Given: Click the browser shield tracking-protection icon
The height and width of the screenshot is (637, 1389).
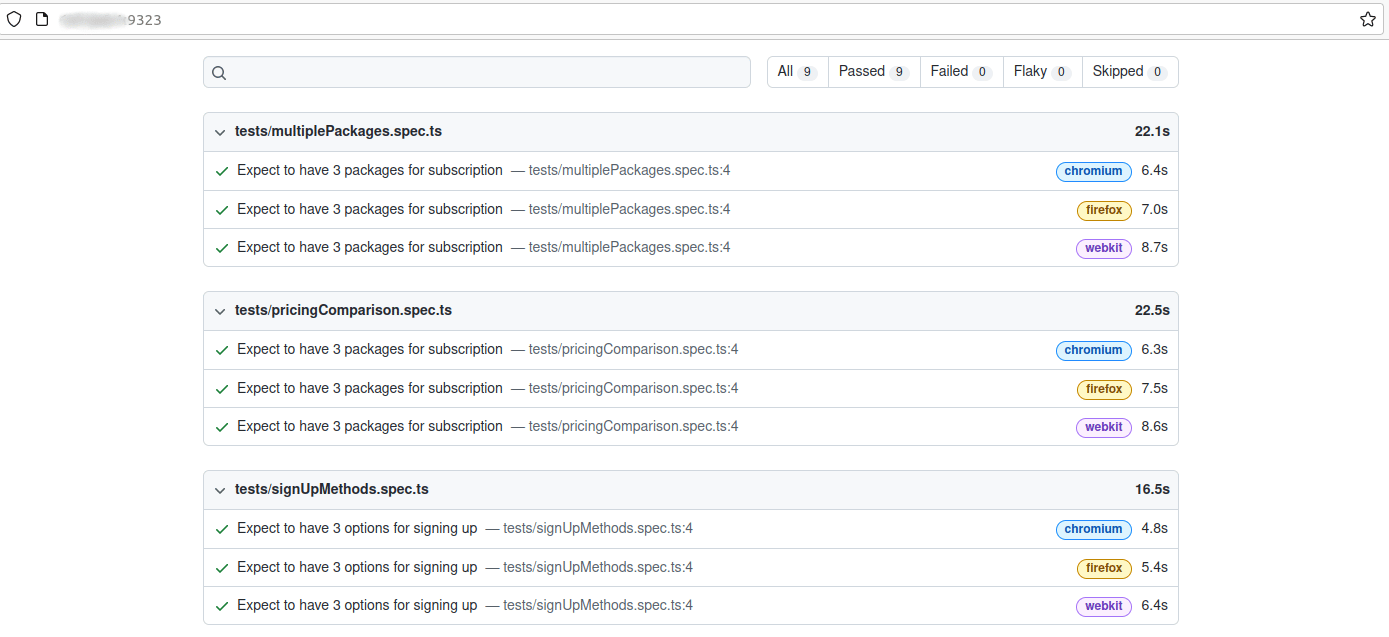Looking at the screenshot, I should [14, 19].
